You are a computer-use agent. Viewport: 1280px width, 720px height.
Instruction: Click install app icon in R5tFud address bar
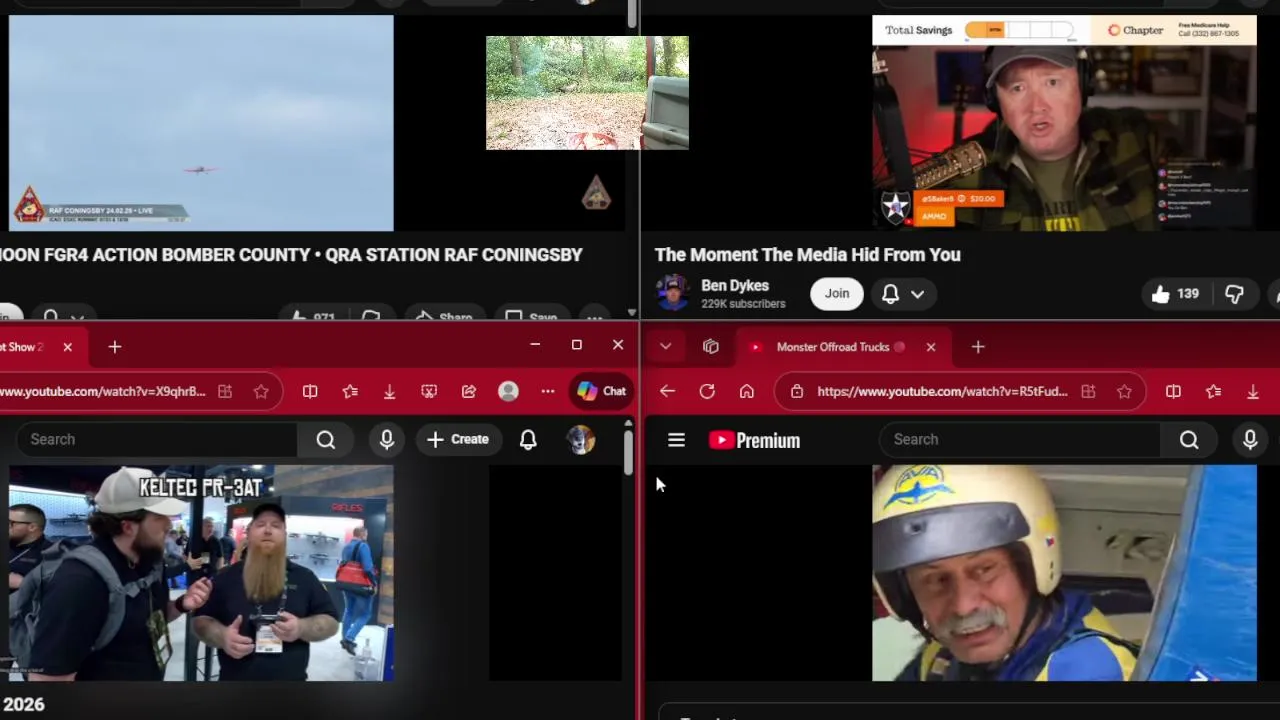click(1088, 392)
